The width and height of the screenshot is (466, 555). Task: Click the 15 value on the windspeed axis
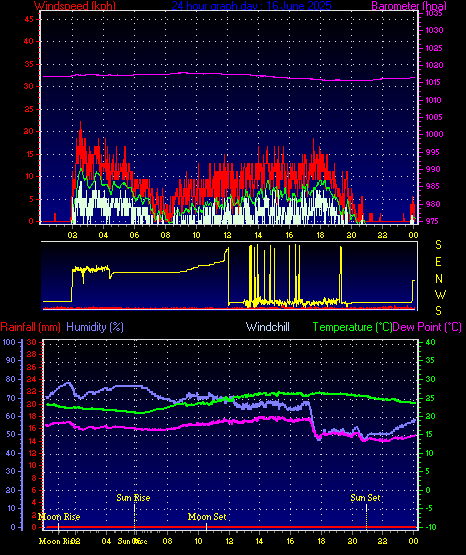29,154
